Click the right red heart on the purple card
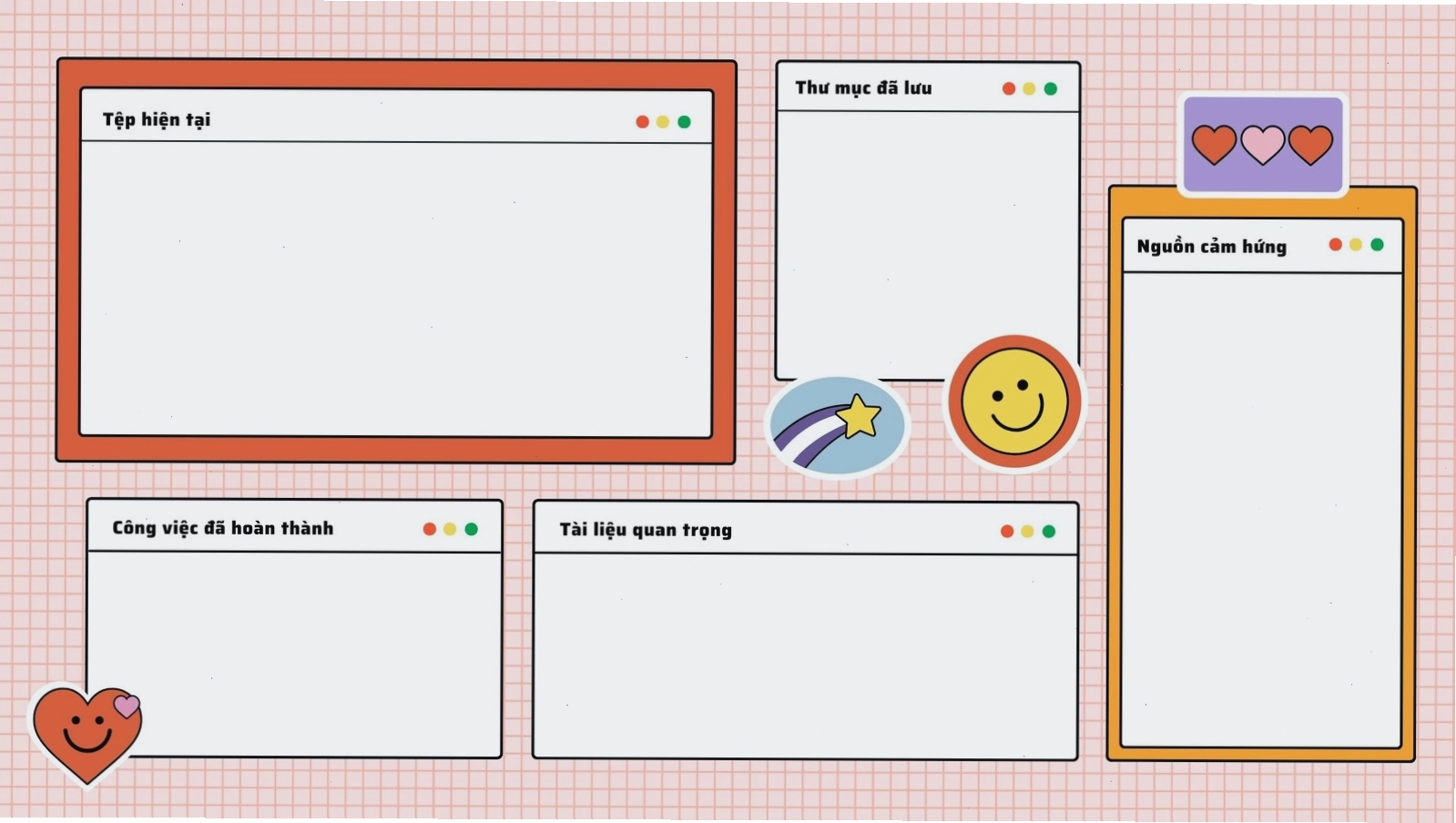 (1311, 145)
